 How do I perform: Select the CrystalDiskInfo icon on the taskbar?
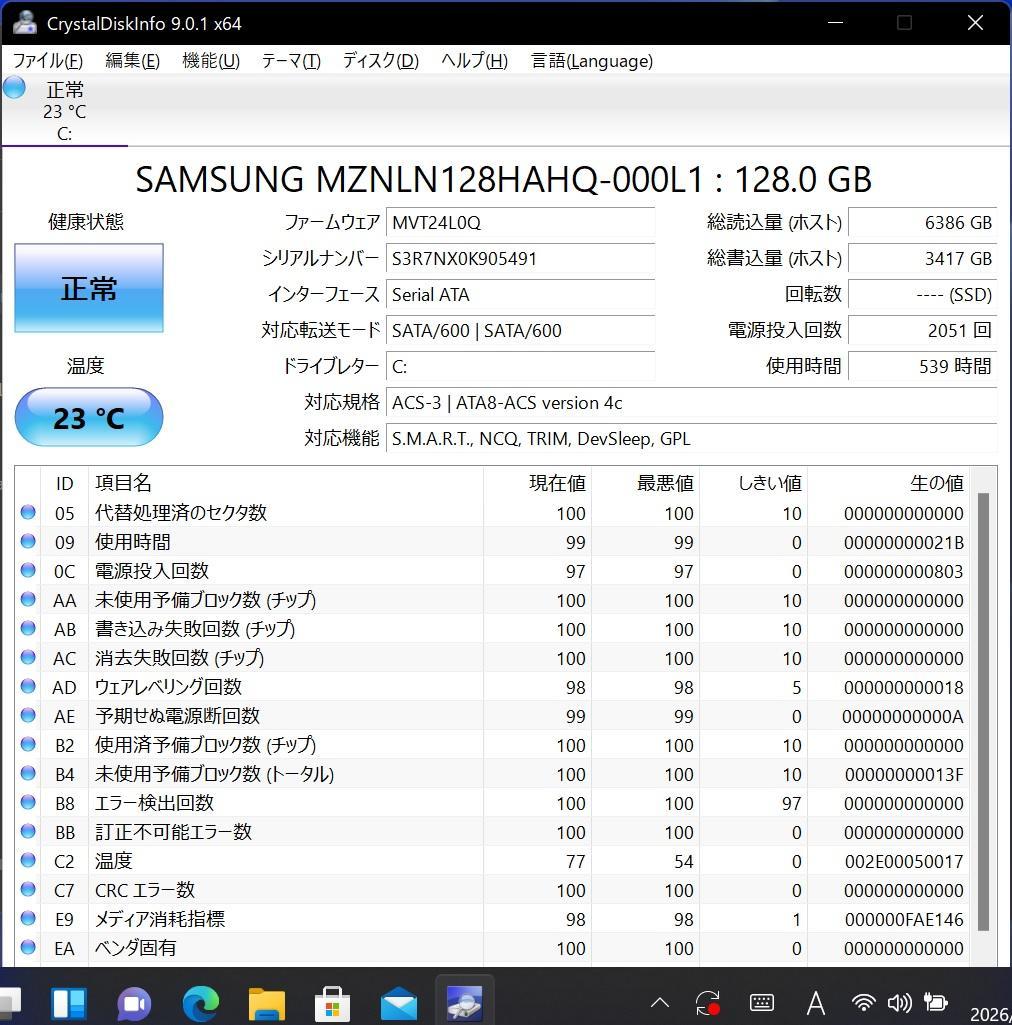pyautogui.click(x=465, y=1001)
